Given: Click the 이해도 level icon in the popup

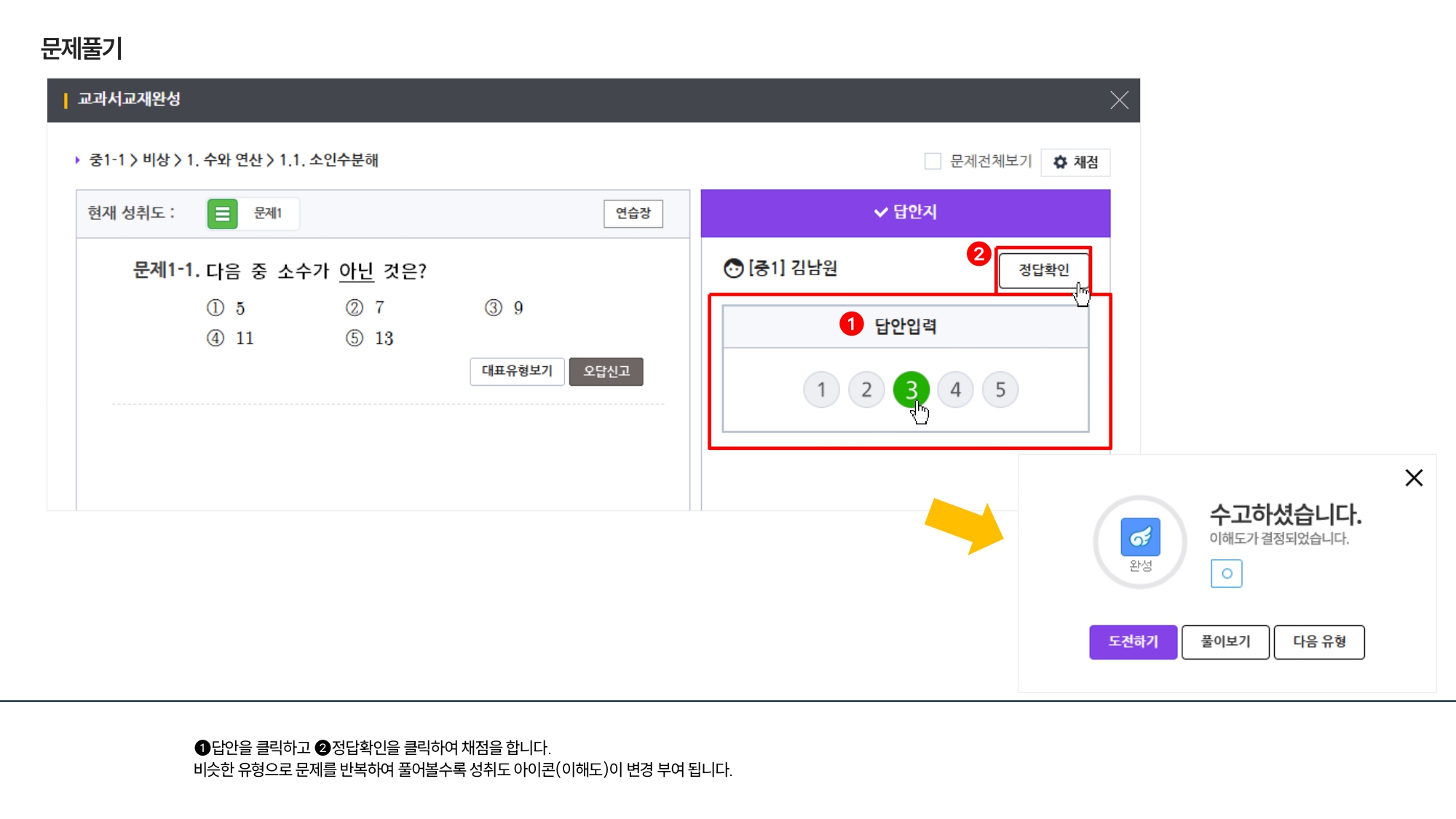Looking at the screenshot, I should point(1226,574).
